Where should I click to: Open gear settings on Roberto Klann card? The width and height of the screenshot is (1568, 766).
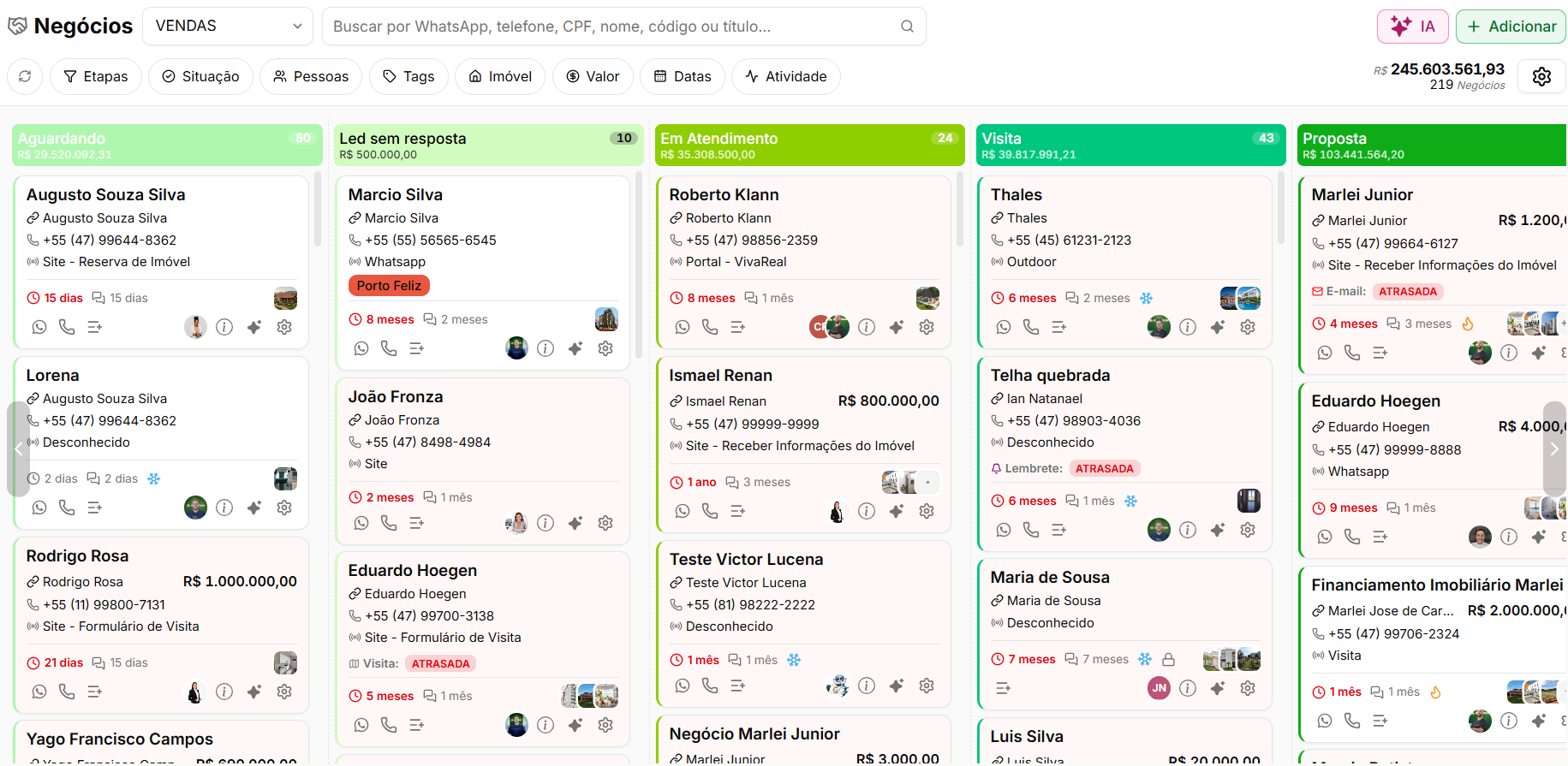[x=927, y=327]
